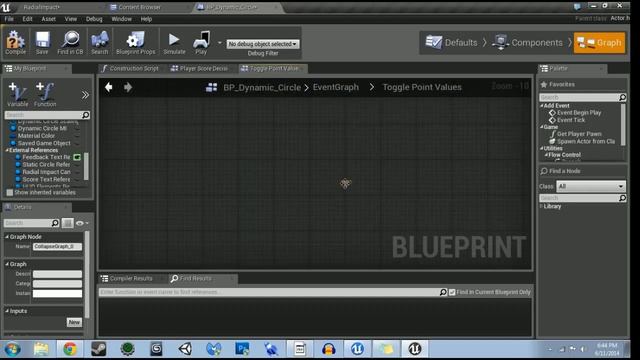This screenshot has height=360, width=640.
Task: Toggle Find in Current Blueprint Only
Action: pos(452,292)
